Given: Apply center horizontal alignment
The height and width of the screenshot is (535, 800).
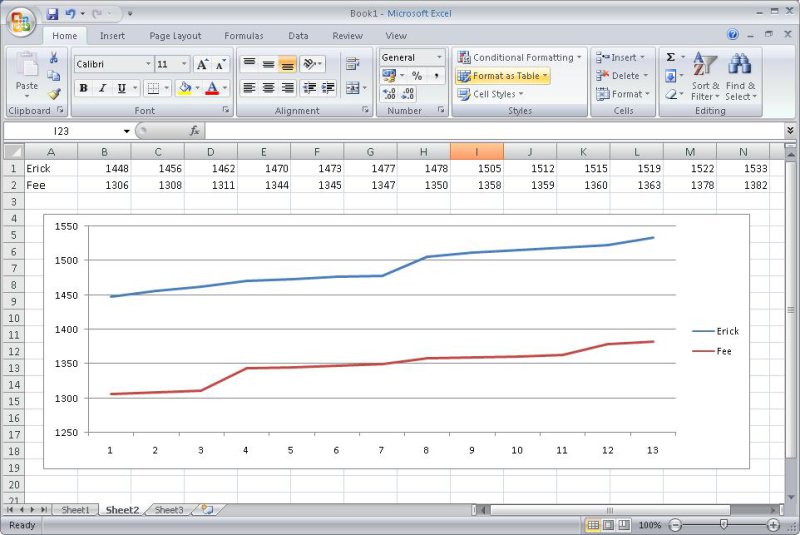Looking at the screenshot, I should pos(268,88).
